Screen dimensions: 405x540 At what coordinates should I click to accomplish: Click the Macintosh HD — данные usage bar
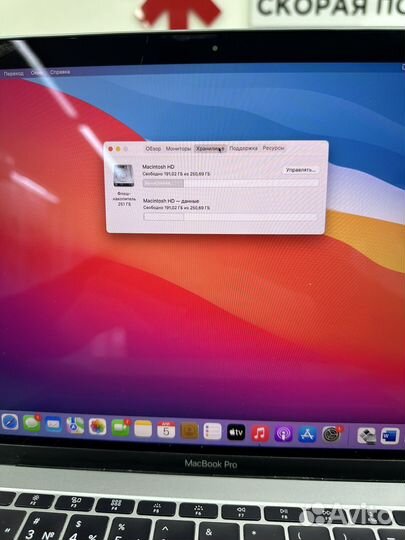click(230, 217)
